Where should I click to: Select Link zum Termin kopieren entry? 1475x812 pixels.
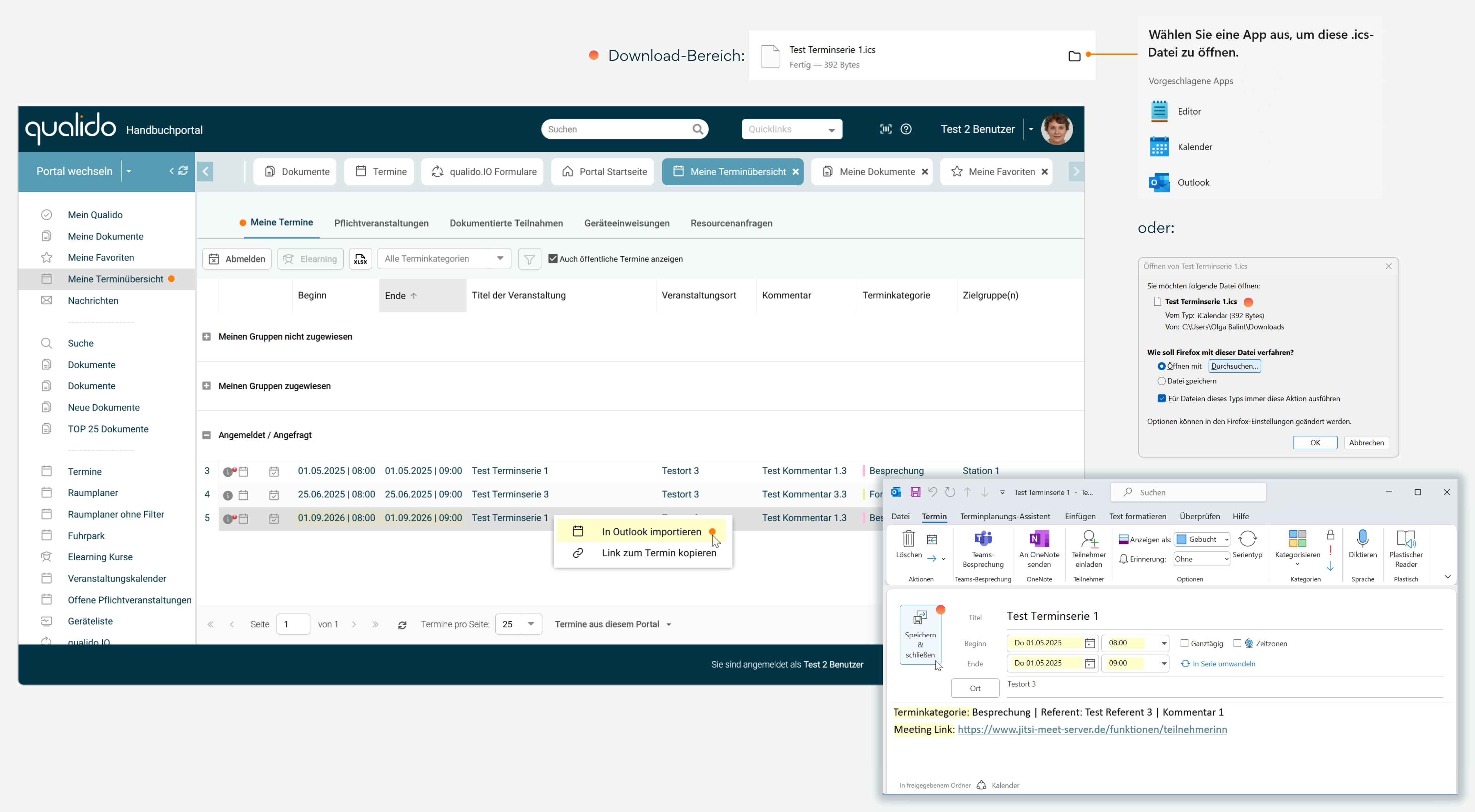pos(643,553)
